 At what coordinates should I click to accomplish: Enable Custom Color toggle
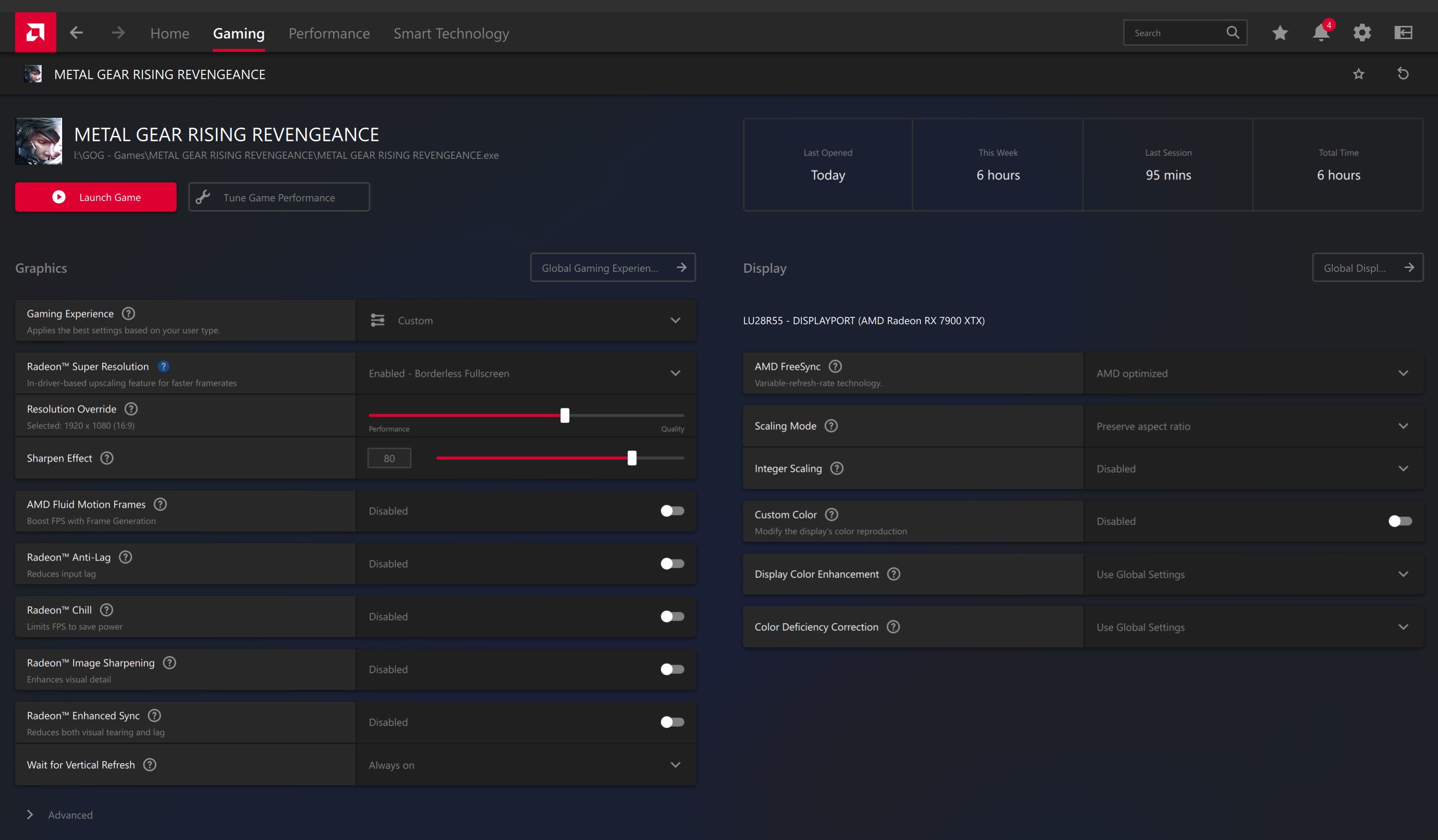1400,521
